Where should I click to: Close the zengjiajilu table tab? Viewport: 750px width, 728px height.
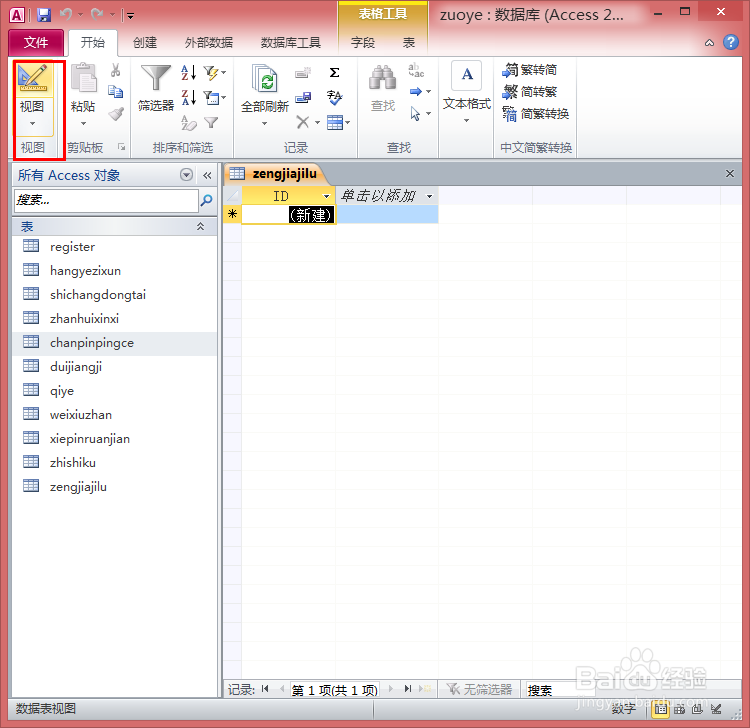click(729, 174)
